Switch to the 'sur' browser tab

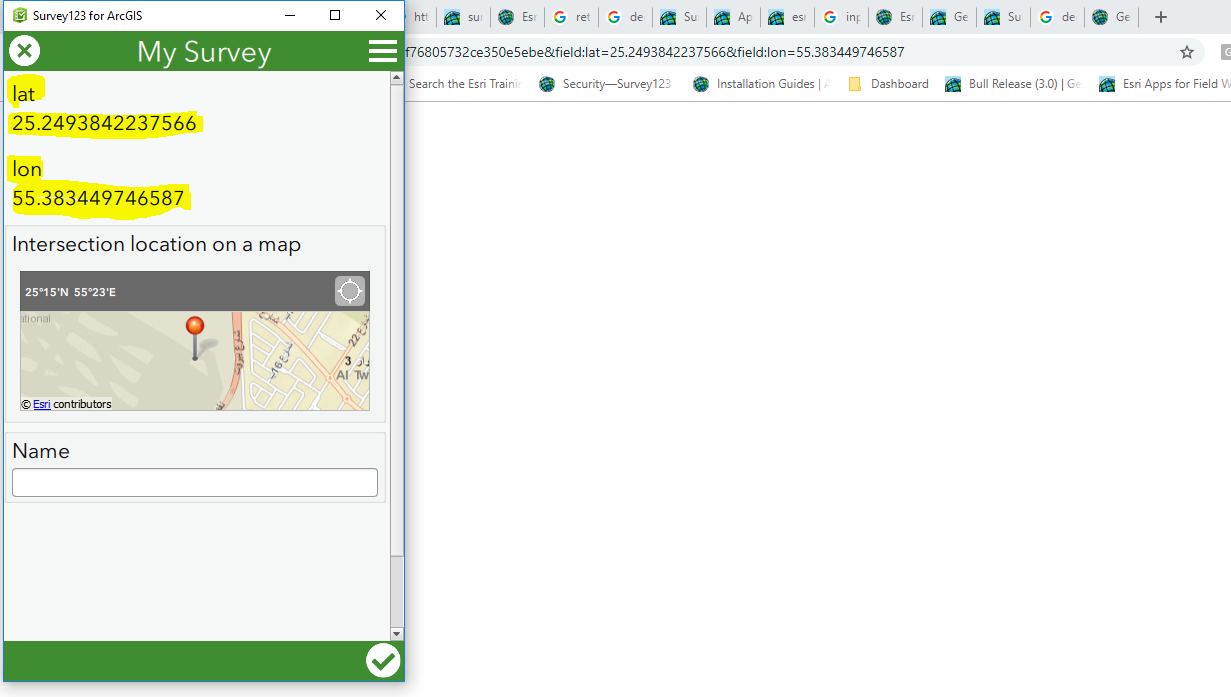pyautogui.click(x=463, y=17)
